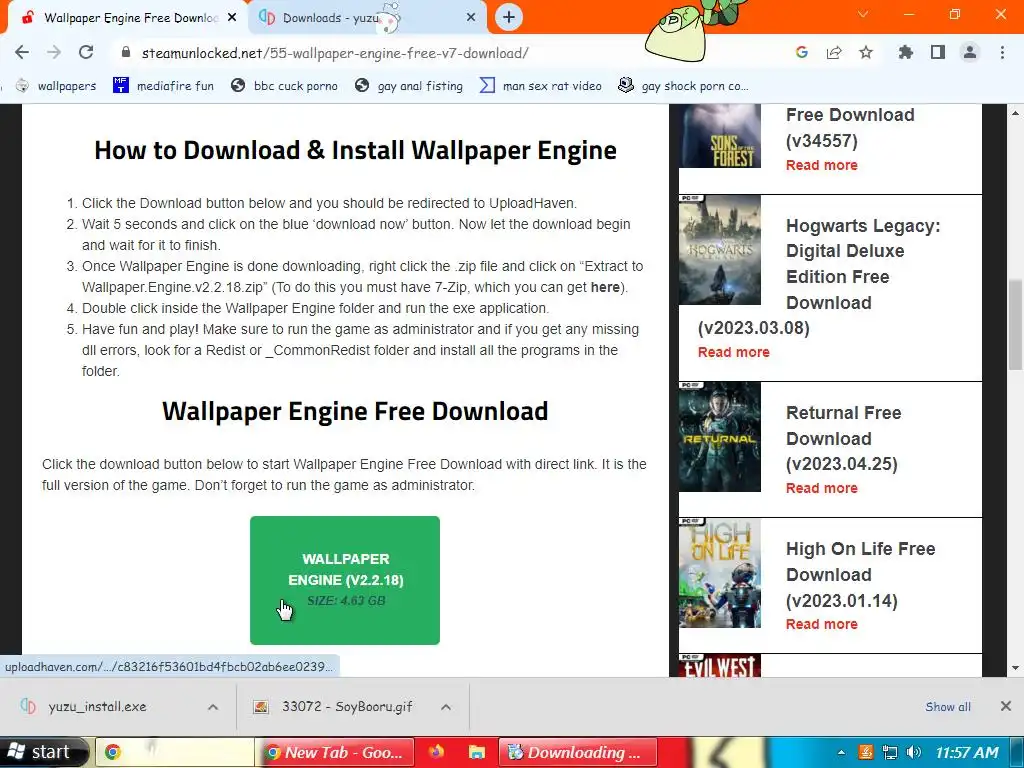The width and height of the screenshot is (1024, 768).
Task: Share this page using share icon
Action: pyautogui.click(x=834, y=52)
